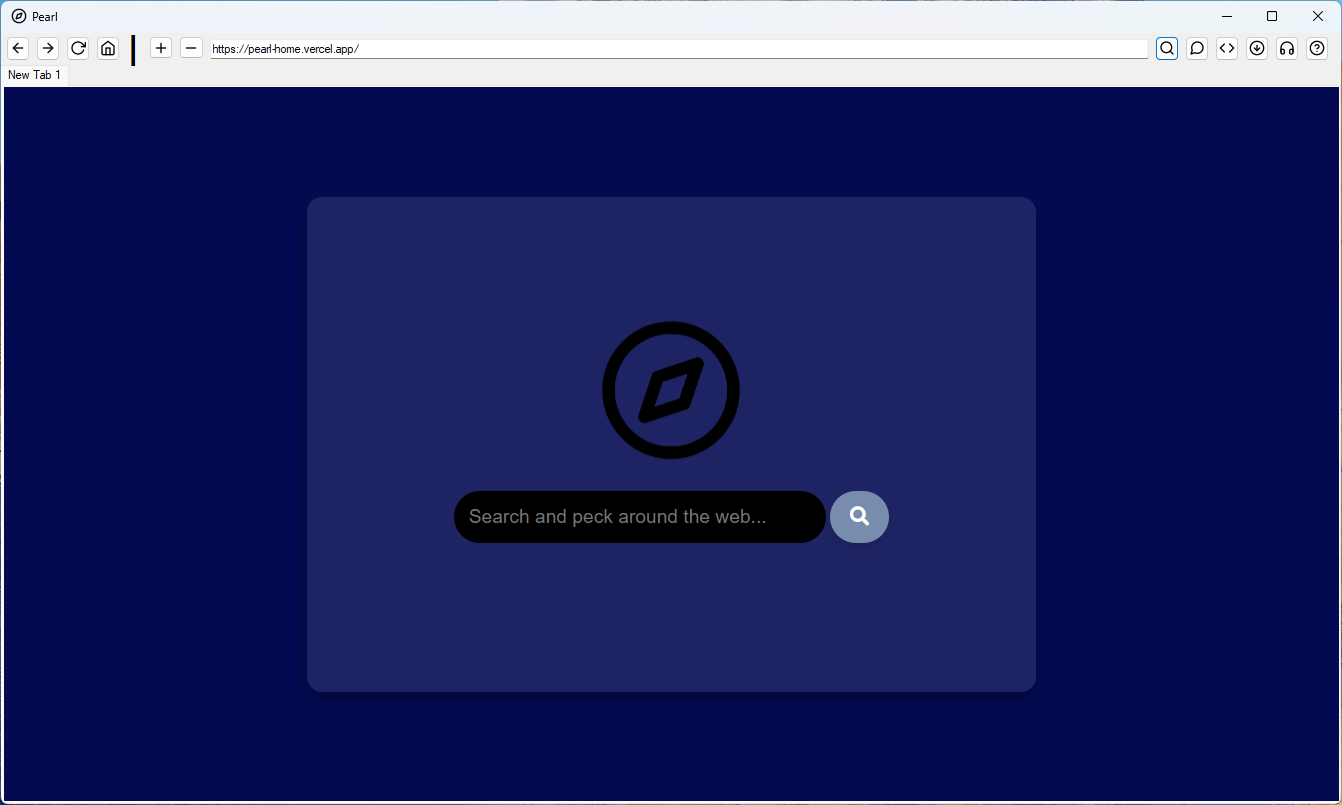Go to the browser home page
The height and width of the screenshot is (805, 1342).
pos(108,47)
